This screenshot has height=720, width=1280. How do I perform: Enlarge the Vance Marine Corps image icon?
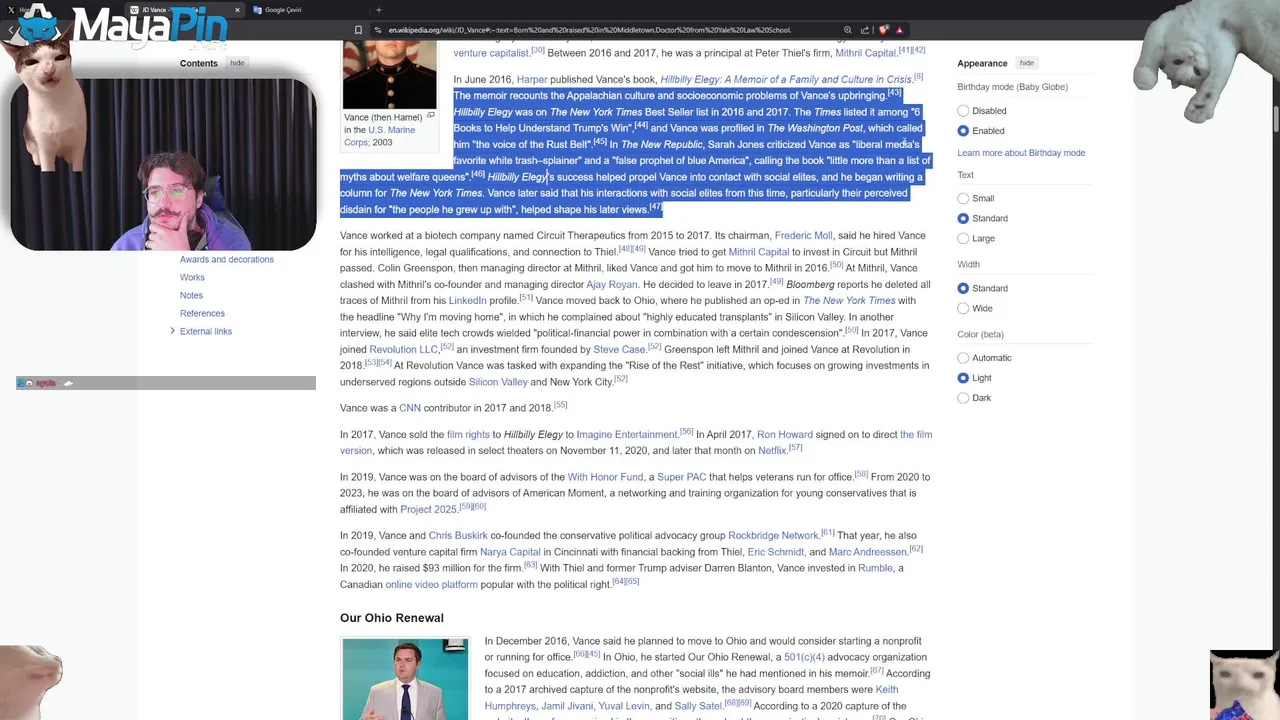[431, 116]
